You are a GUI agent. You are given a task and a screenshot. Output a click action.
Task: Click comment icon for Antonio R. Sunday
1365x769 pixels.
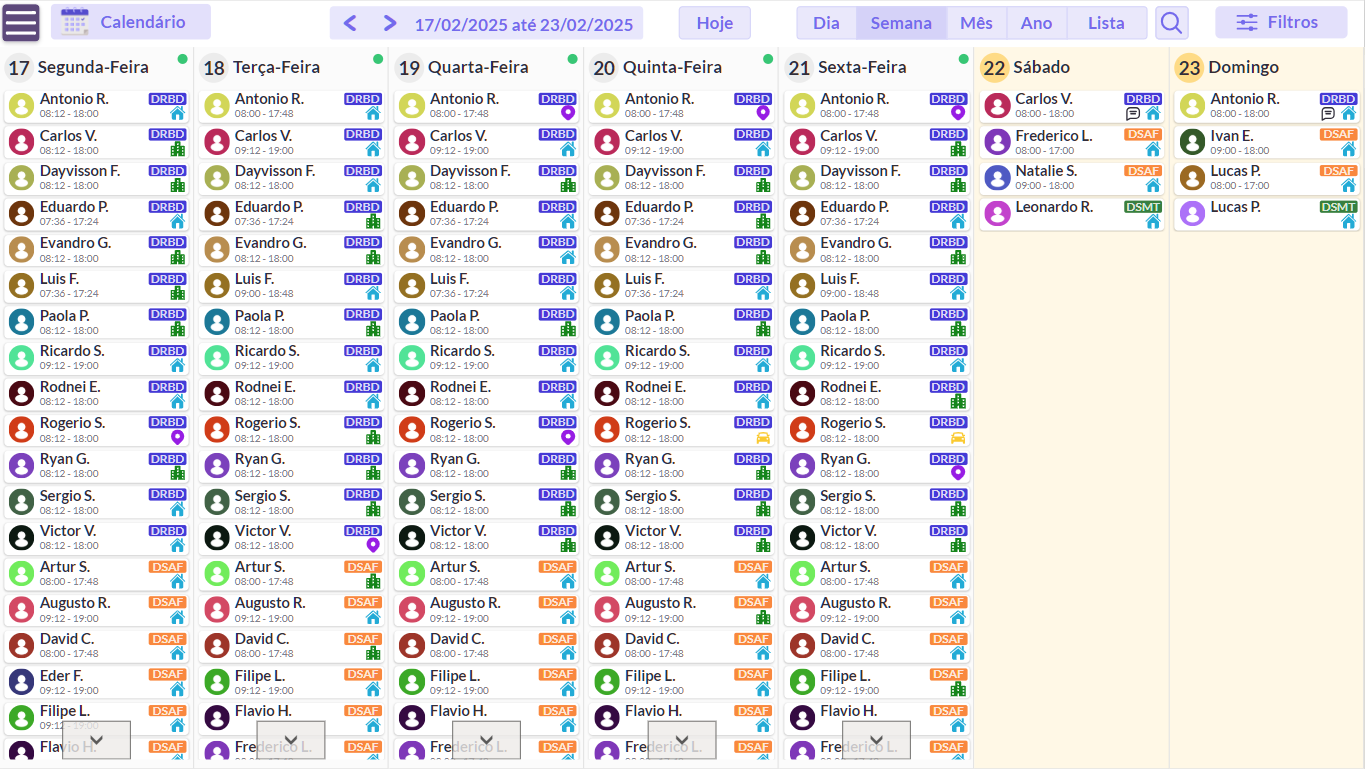tap(1328, 113)
